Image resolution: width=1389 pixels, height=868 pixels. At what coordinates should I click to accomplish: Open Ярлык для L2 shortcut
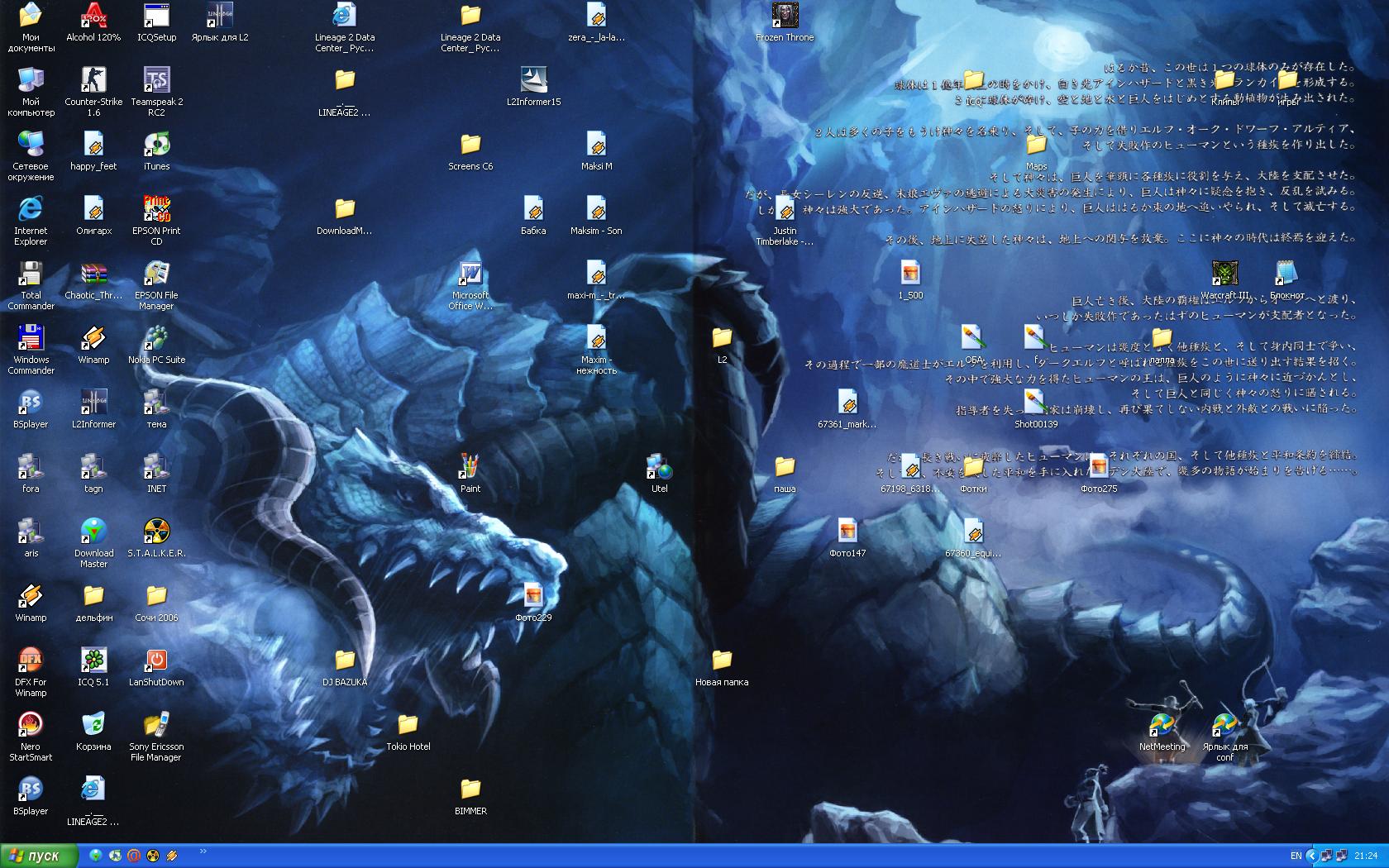[219, 22]
